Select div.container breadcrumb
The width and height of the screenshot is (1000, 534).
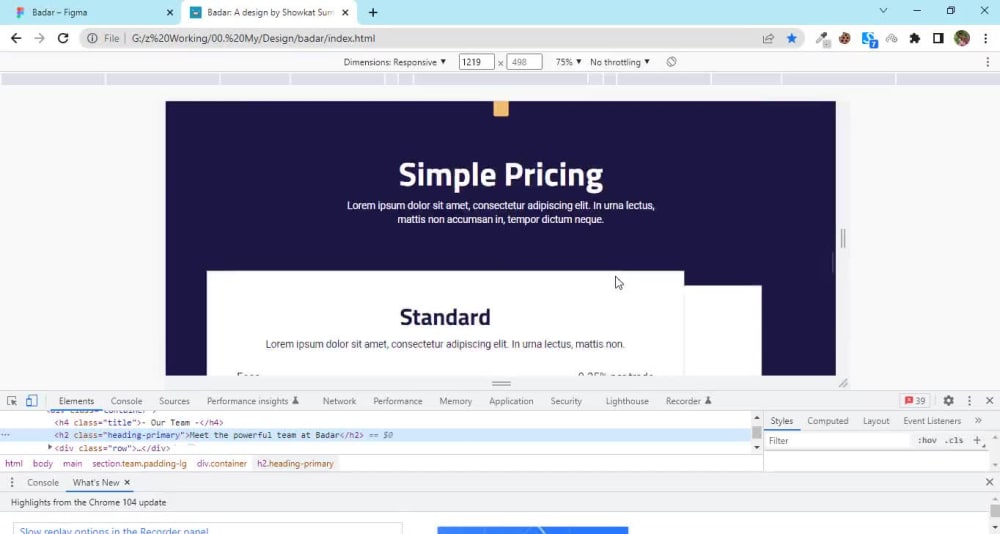[x=221, y=463]
